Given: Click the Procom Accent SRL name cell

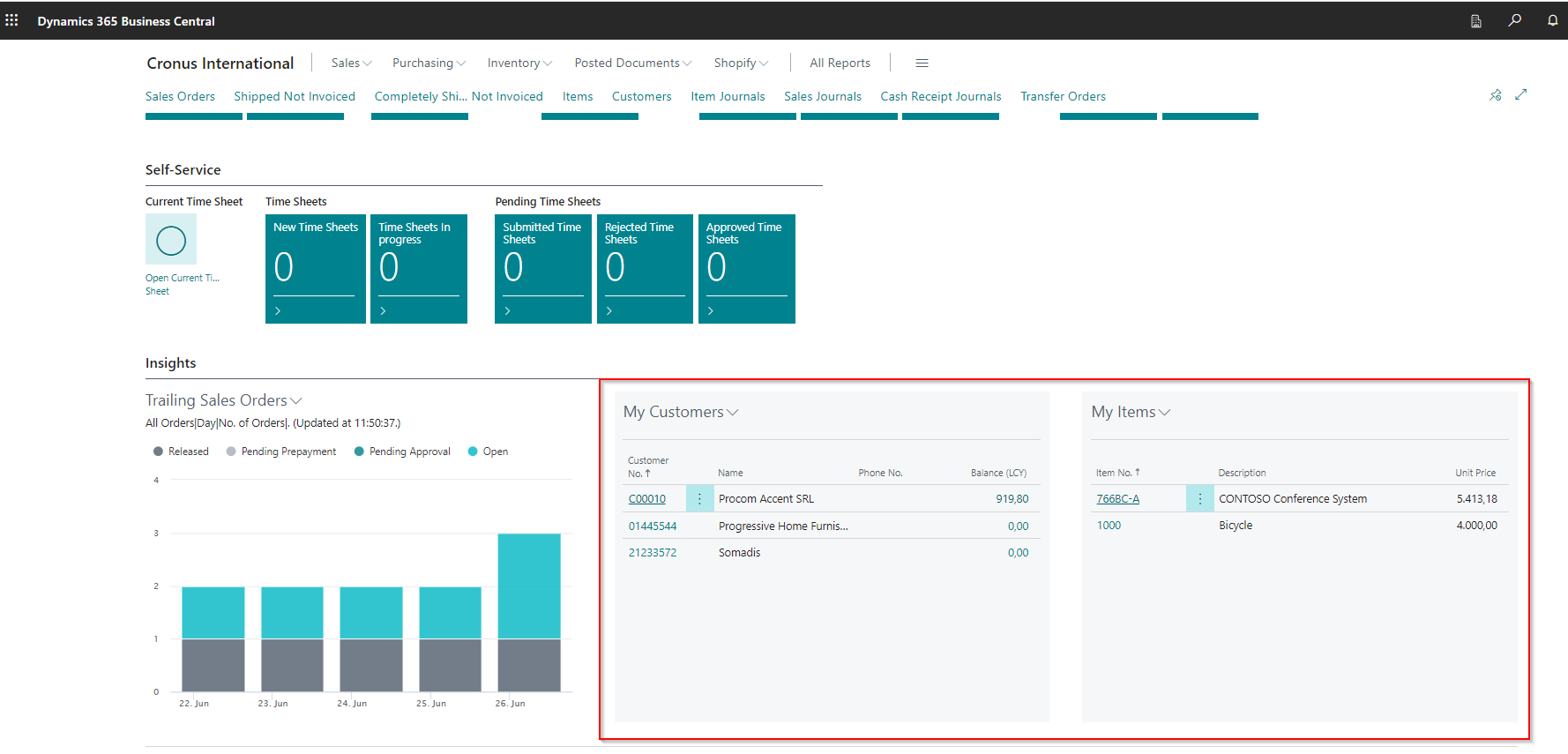Looking at the screenshot, I should 766,499.
